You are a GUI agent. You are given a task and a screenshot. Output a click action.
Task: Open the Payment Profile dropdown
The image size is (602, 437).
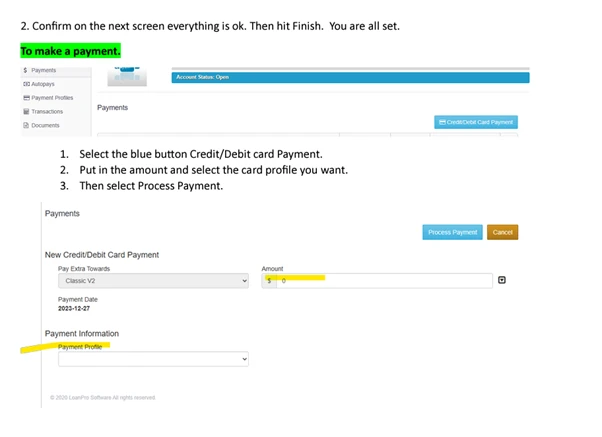(x=153, y=359)
